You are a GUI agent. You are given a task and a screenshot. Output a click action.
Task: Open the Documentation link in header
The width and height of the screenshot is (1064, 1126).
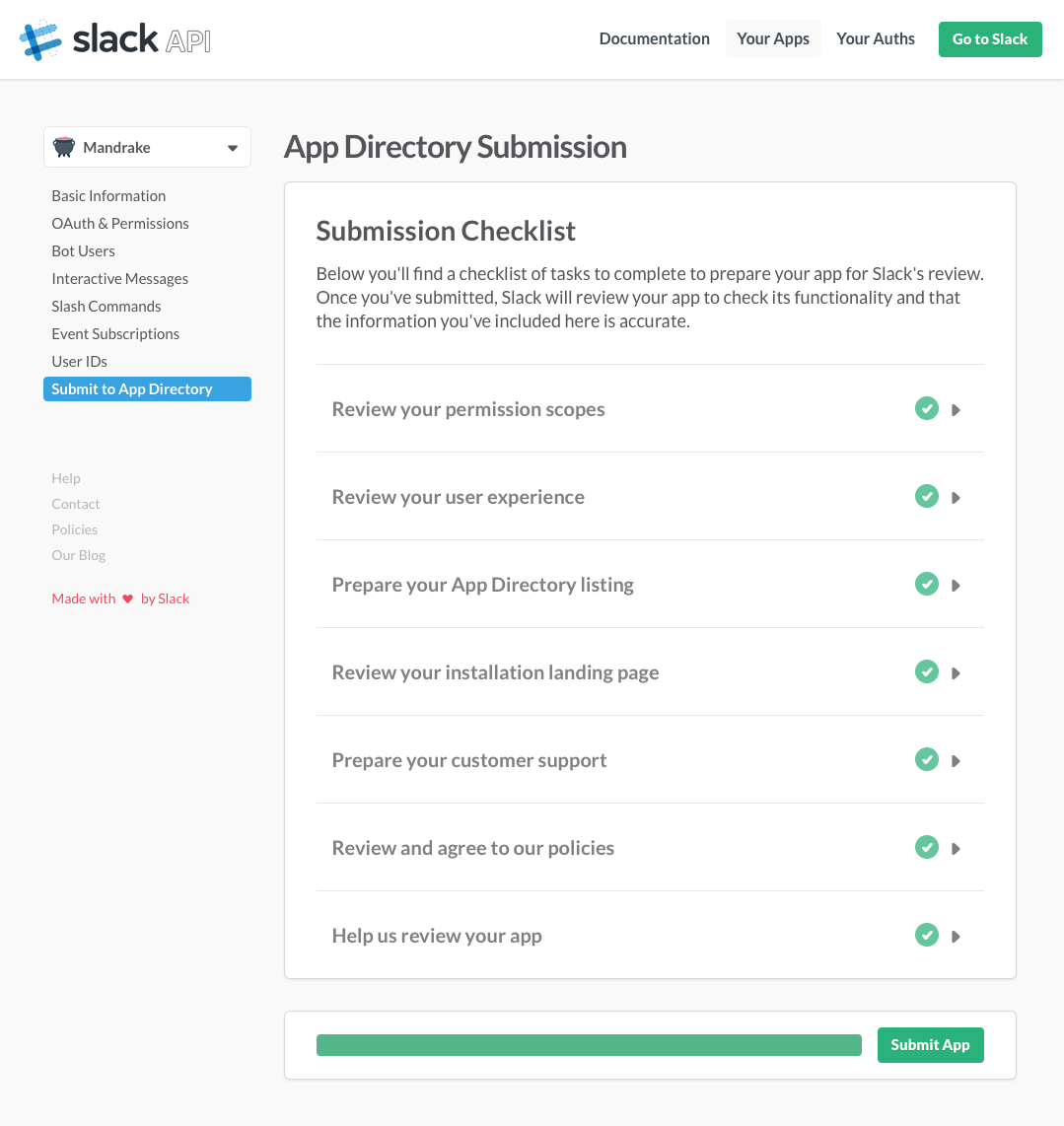(655, 39)
